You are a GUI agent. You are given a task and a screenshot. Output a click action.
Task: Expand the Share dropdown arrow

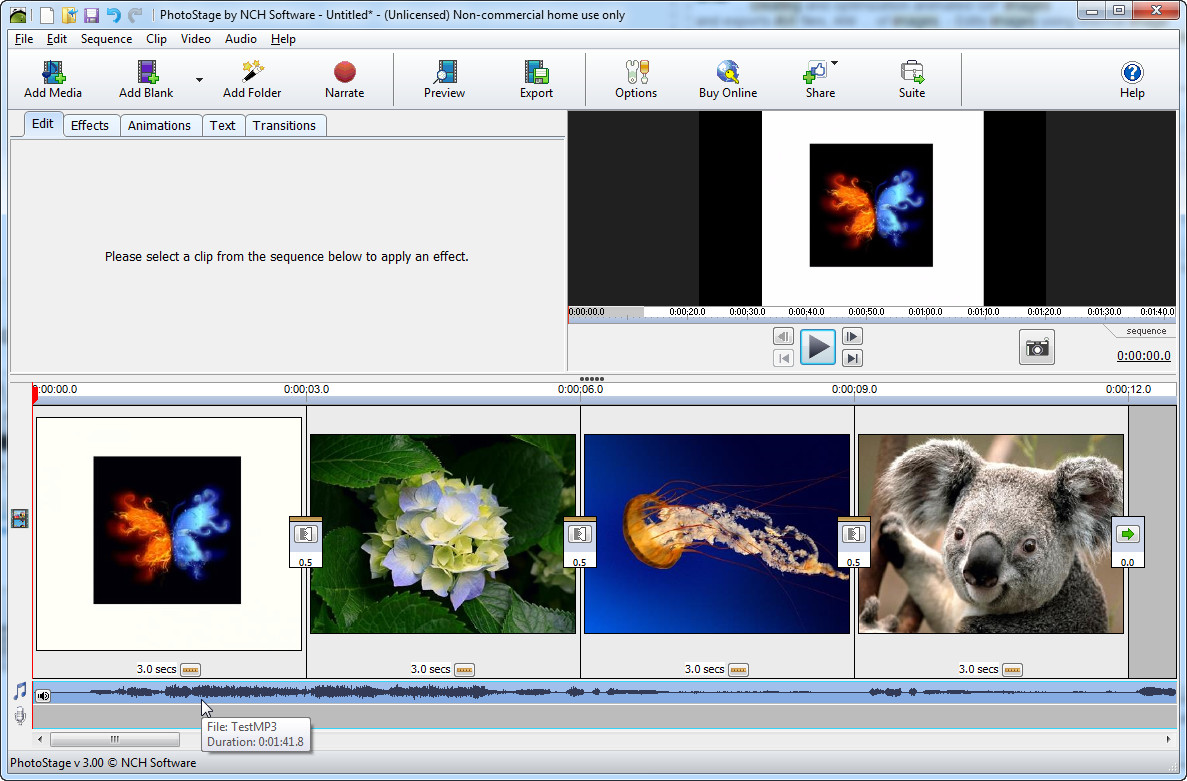point(834,64)
